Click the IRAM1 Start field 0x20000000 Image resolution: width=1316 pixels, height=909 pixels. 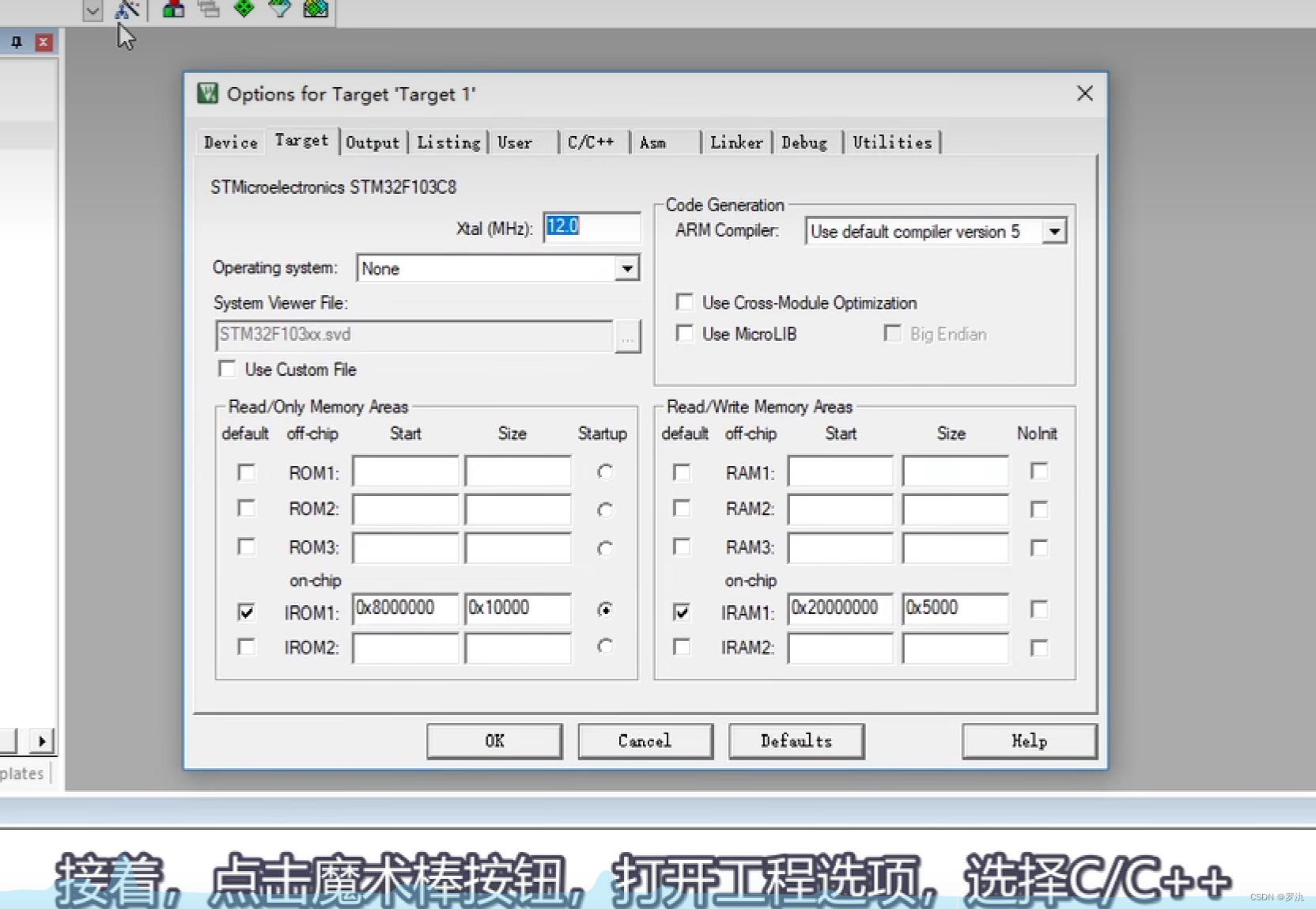pos(841,608)
